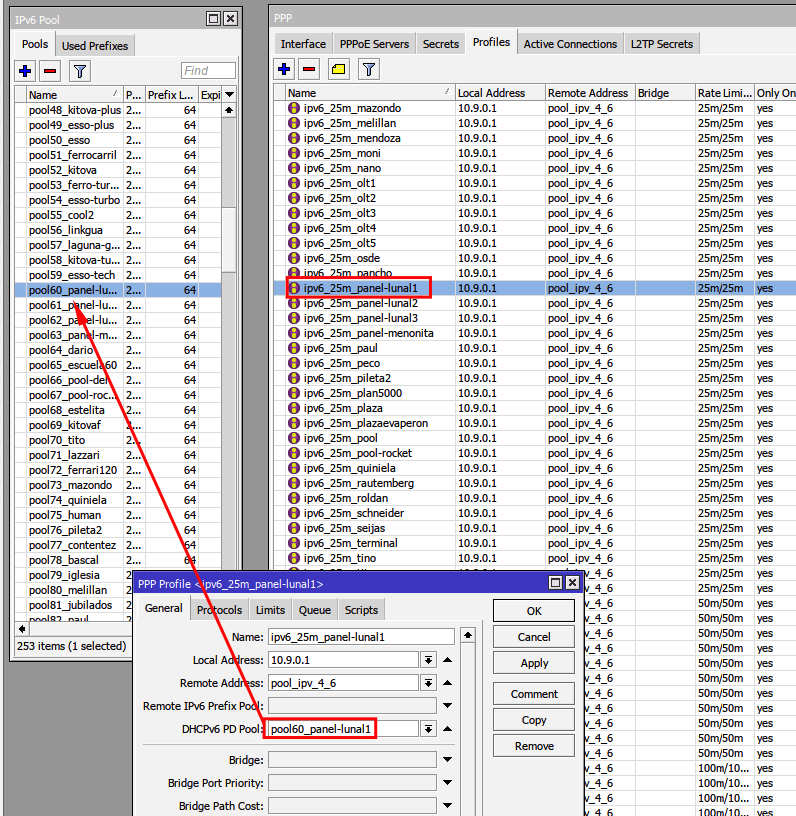This screenshot has width=796, height=816.
Task: Open columns dropdown in IPv6 Pool table header
Action: coord(229,95)
